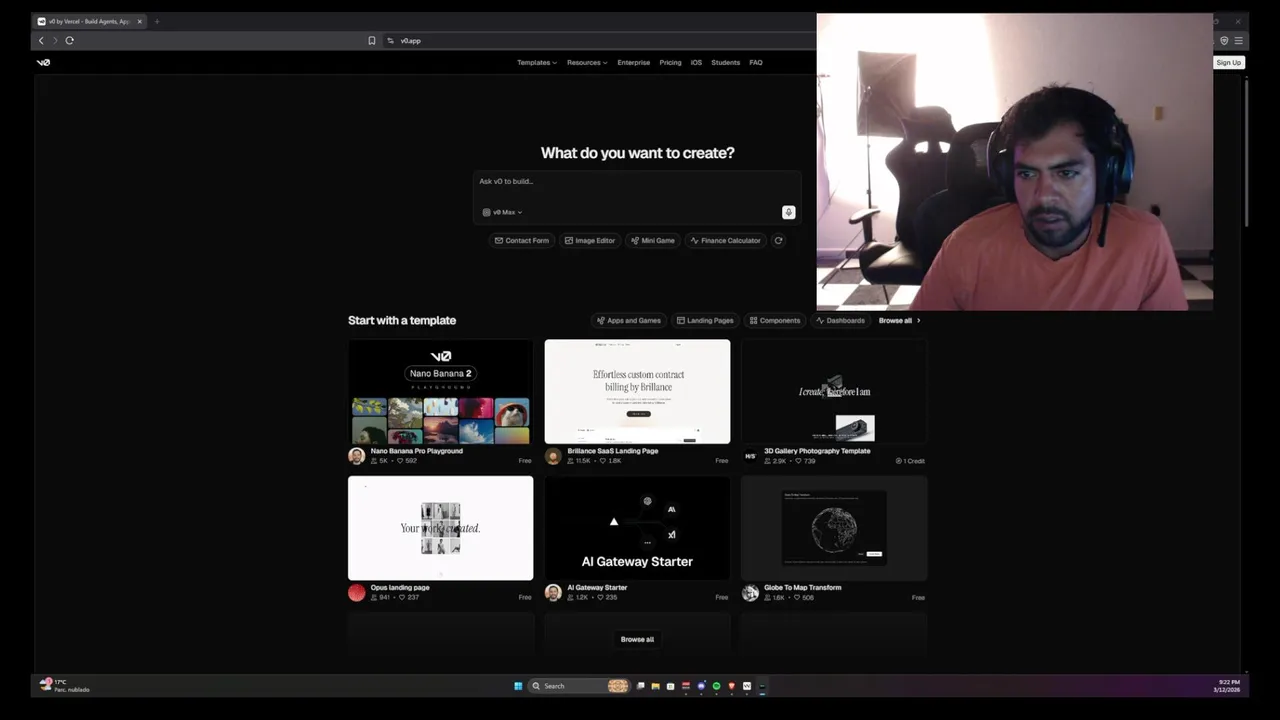The width and height of the screenshot is (1280, 720).
Task: Open the weather widget showing 17°C
Action: 65,685
